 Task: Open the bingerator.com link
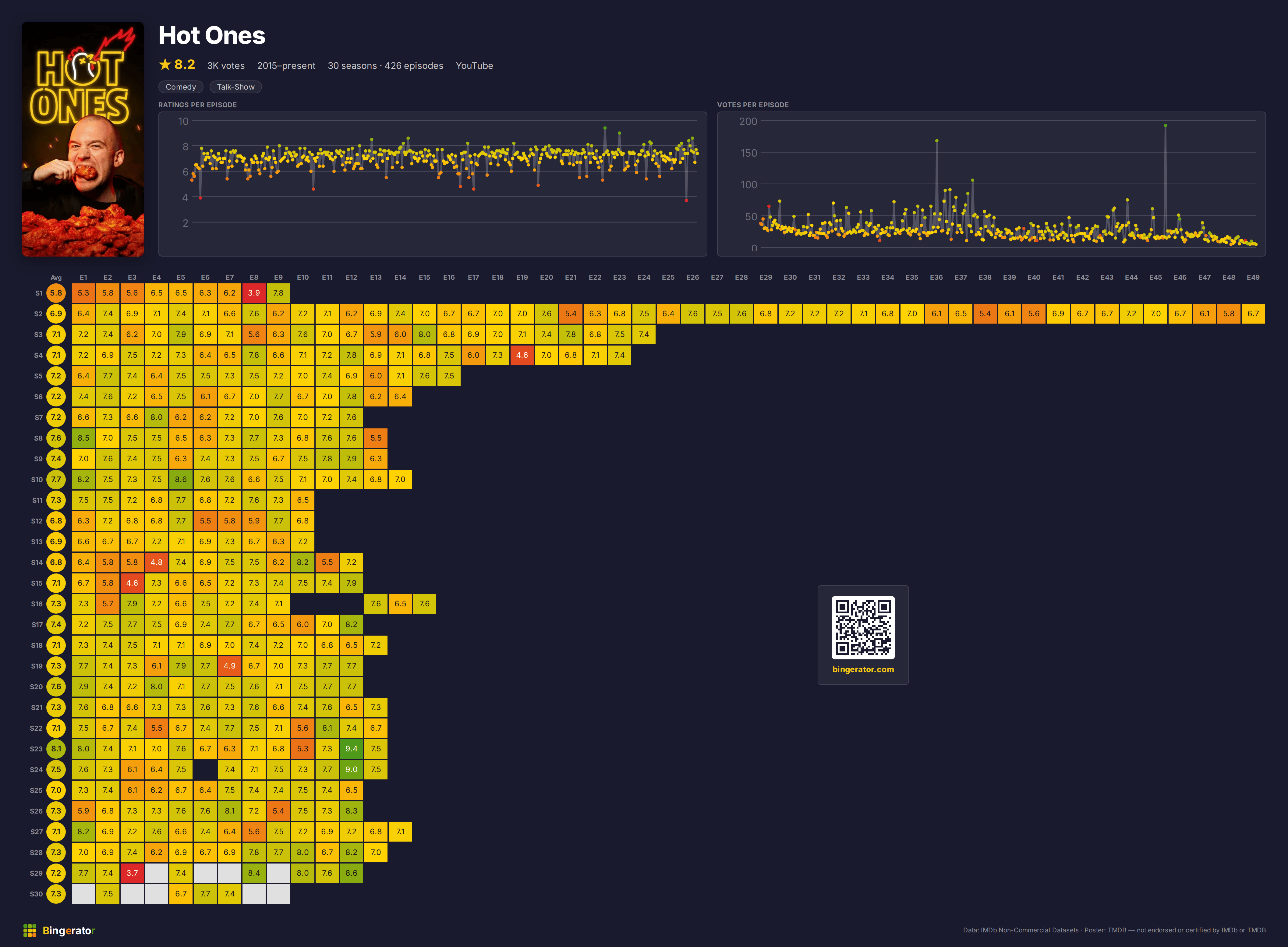[x=863, y=669]
